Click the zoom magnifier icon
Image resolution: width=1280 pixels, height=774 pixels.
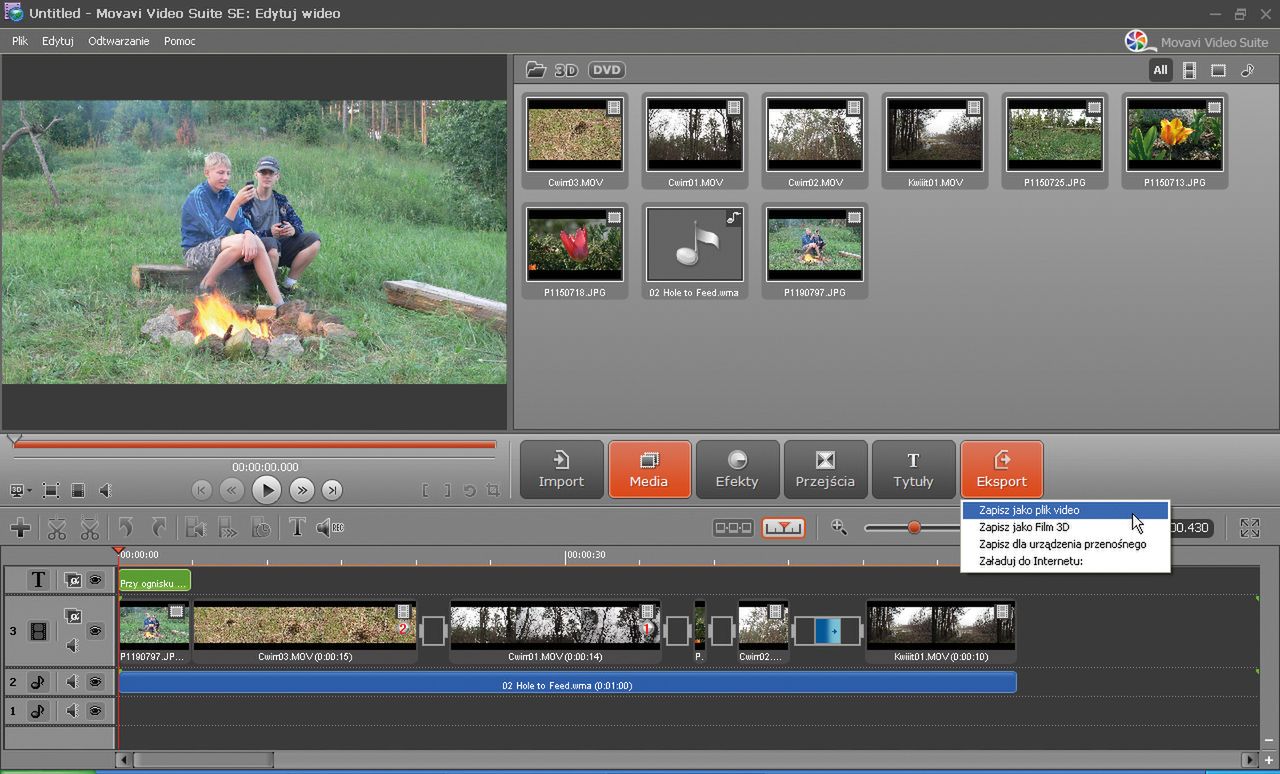pyautogui.click(x=839, y=527)
